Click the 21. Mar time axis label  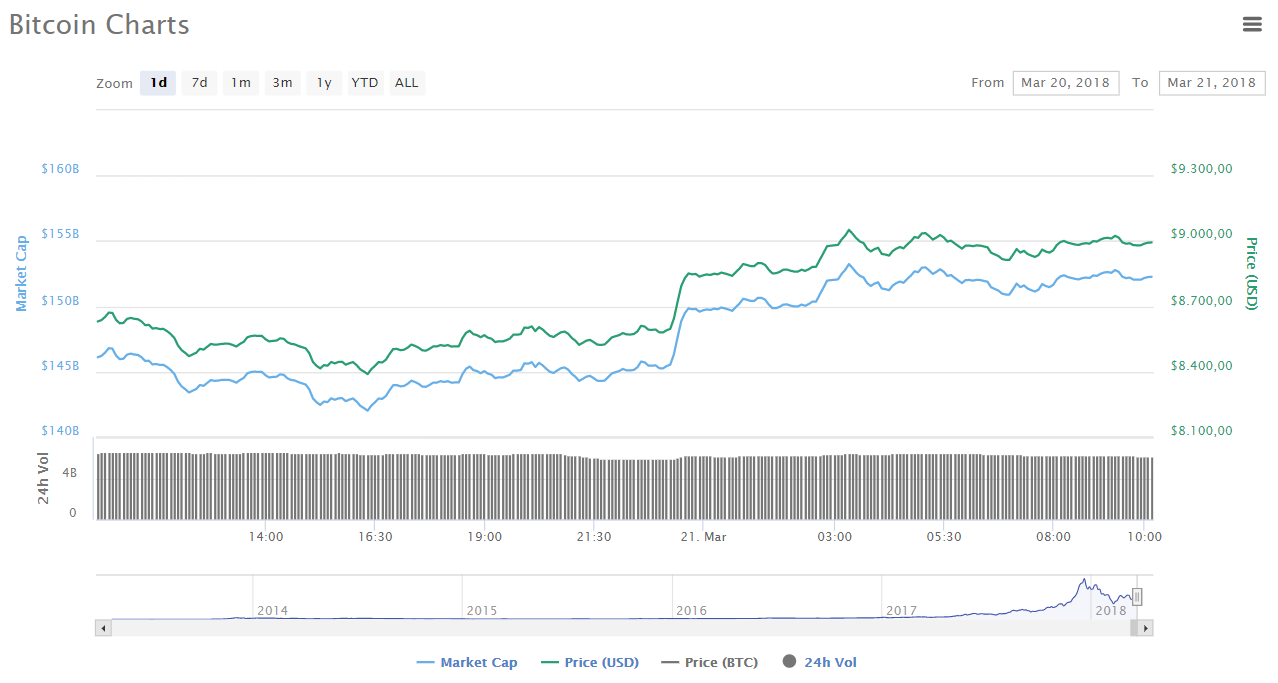point(704,537)
